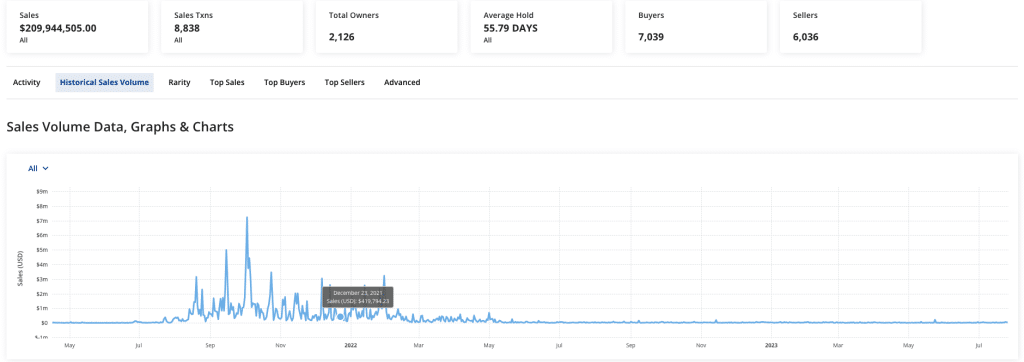Open the All time range dropdown
Image resolution: width=1024 pixels, height=362 pixels.
pyautogui.click(x=38, y=168)
